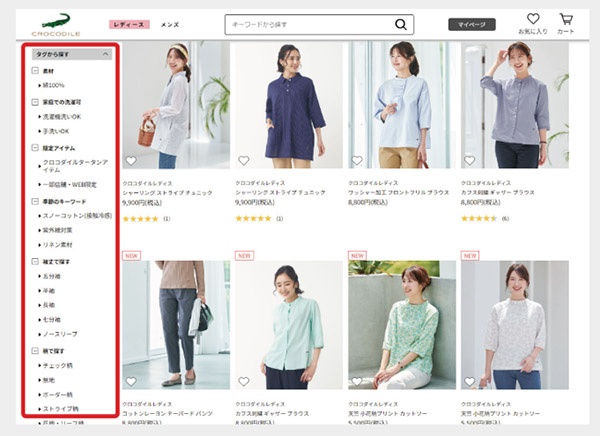
Task: Open the gray gathered blouse photo
Action: [515, 105]
